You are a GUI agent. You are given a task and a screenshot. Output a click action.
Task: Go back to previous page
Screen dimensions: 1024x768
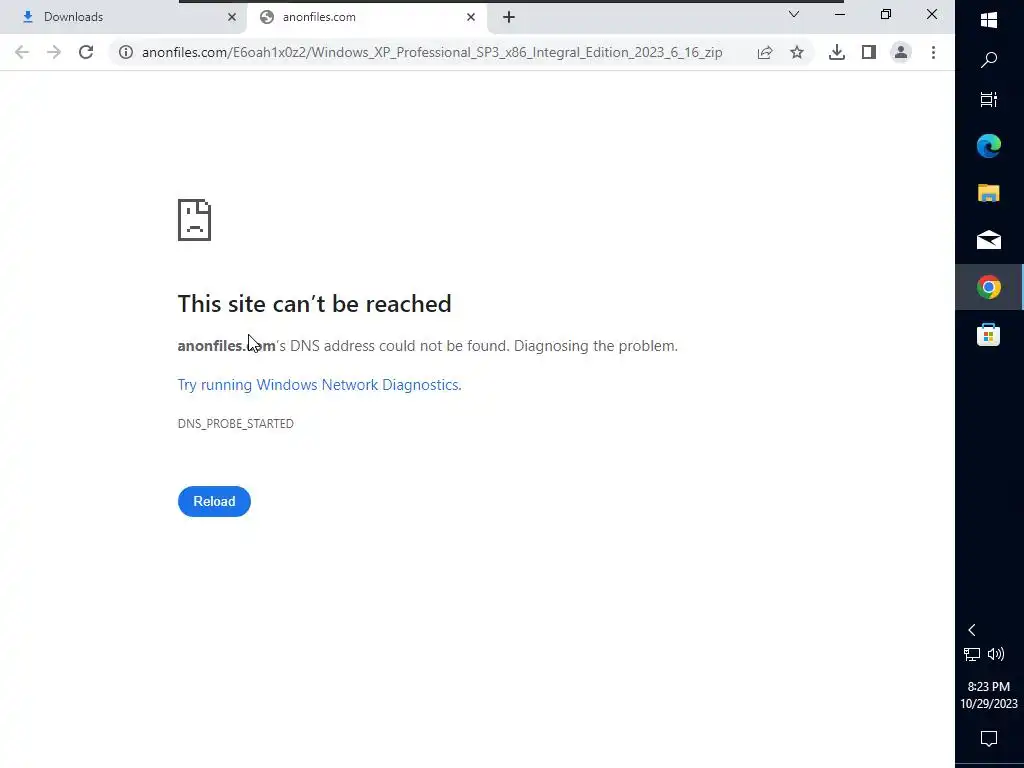click(x=22, y=52)
